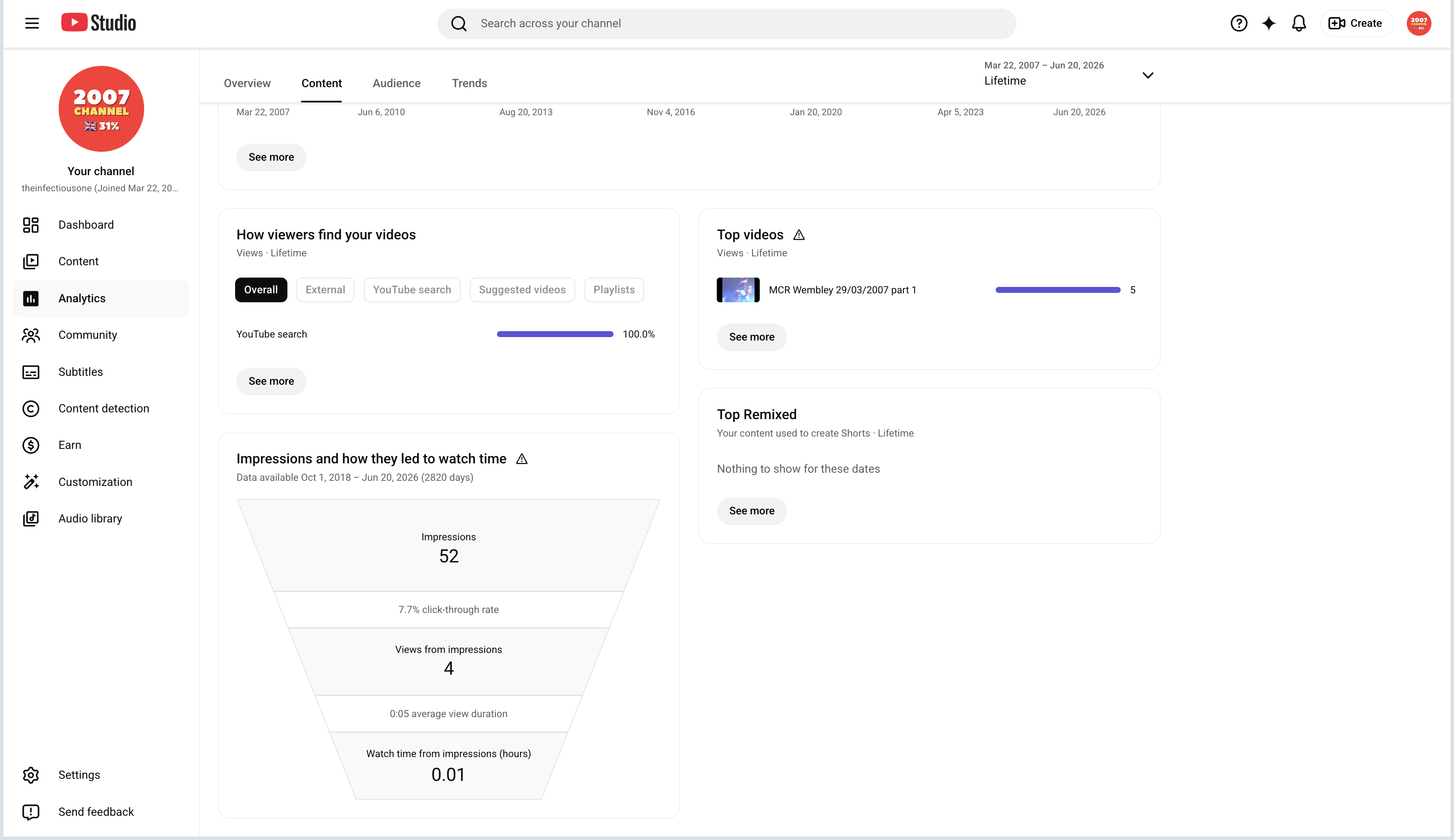Open the Trends tab

(469, 83)
